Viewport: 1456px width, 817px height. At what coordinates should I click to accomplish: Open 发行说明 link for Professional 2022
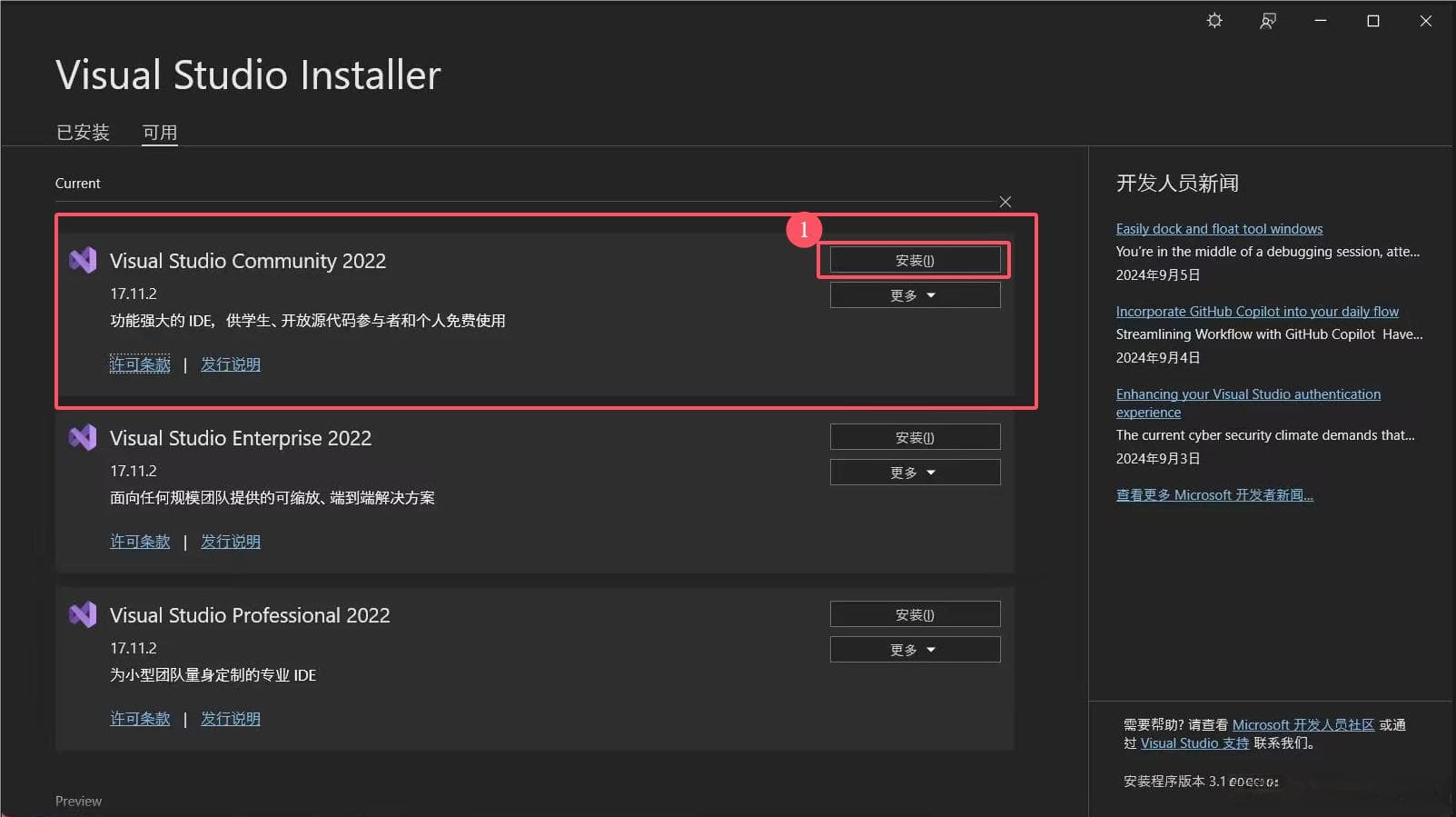point(231,719)
